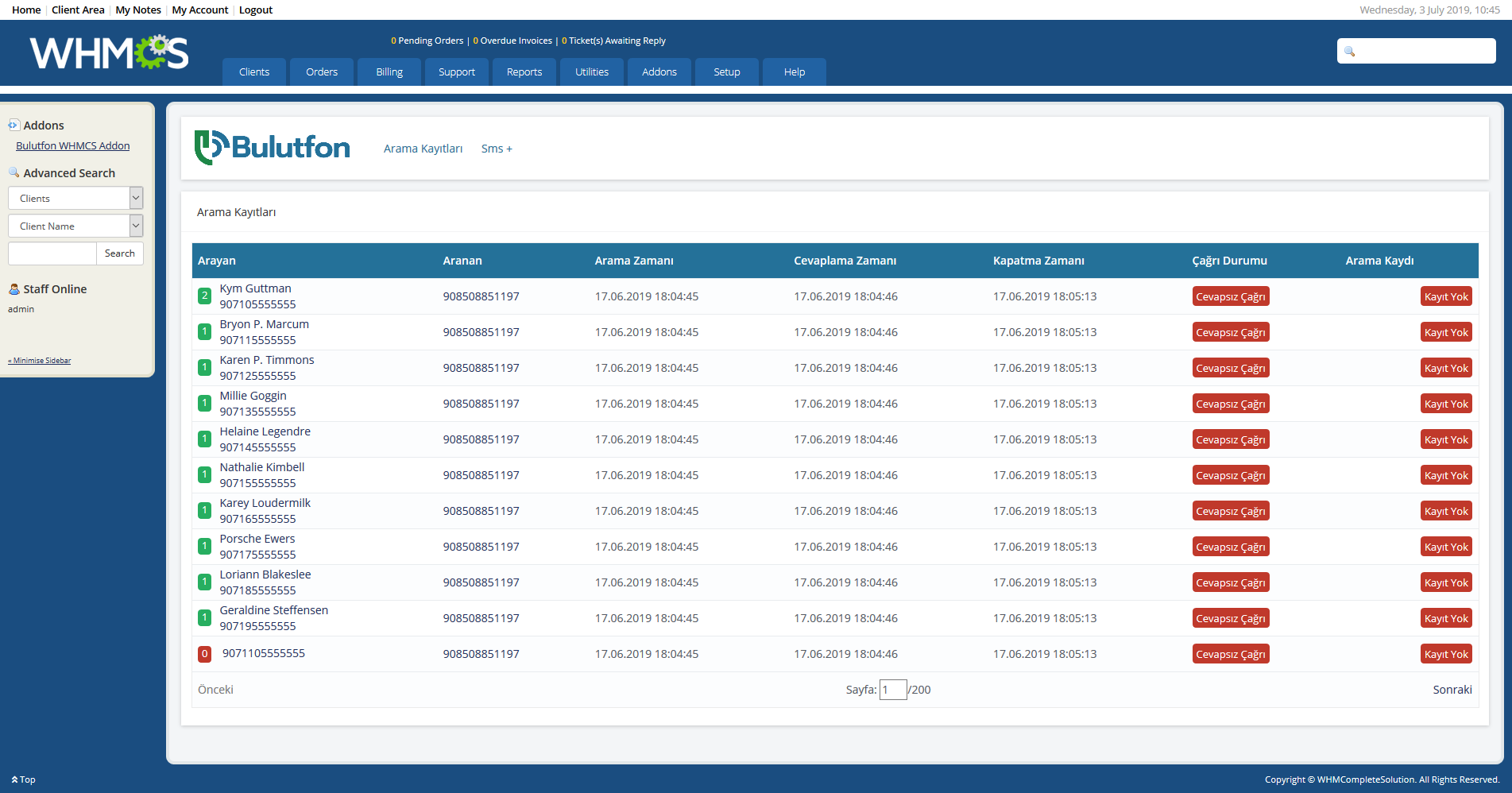Switch to the Sms + tab

496,148
